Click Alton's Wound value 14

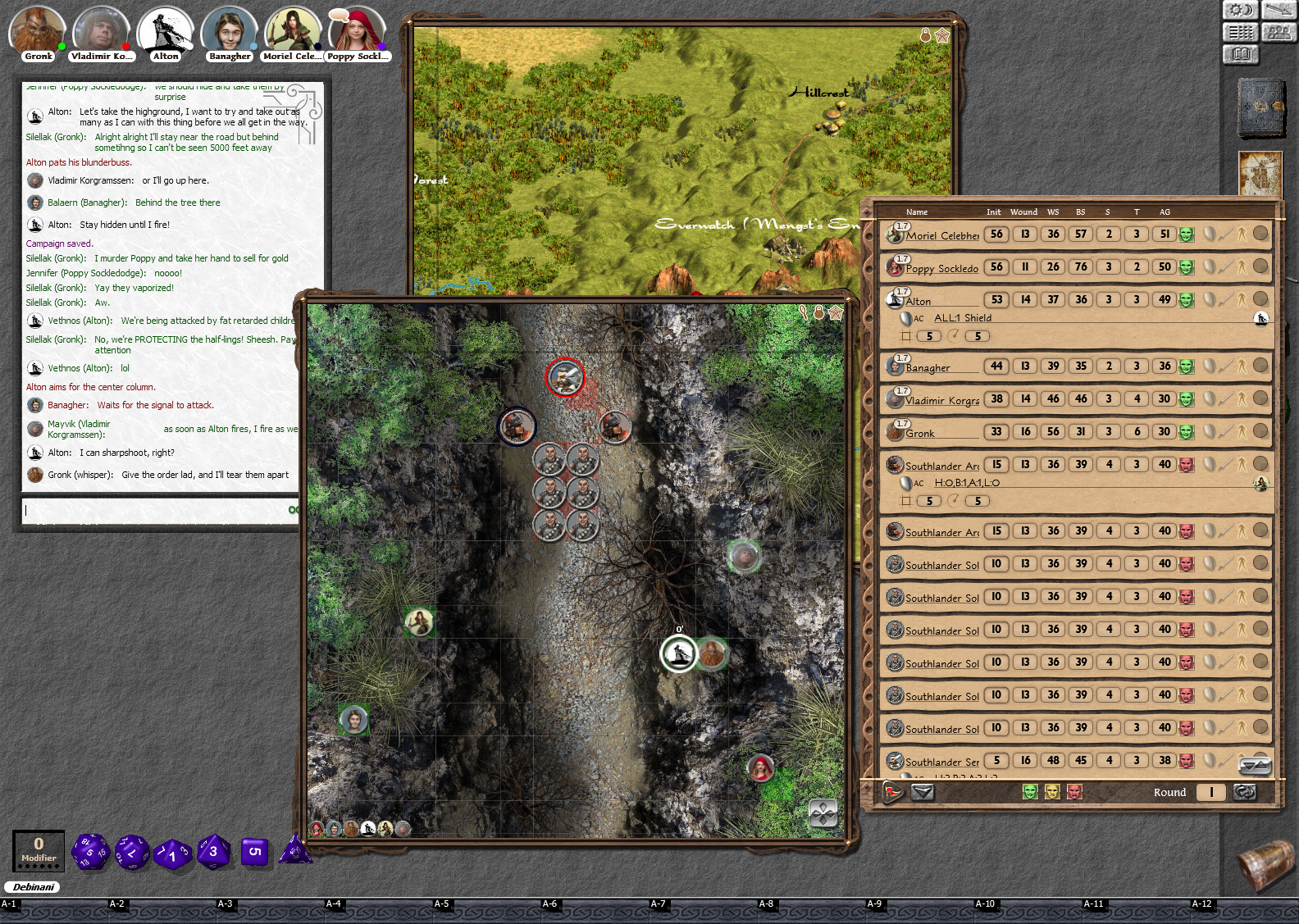tap(1025, 300)
